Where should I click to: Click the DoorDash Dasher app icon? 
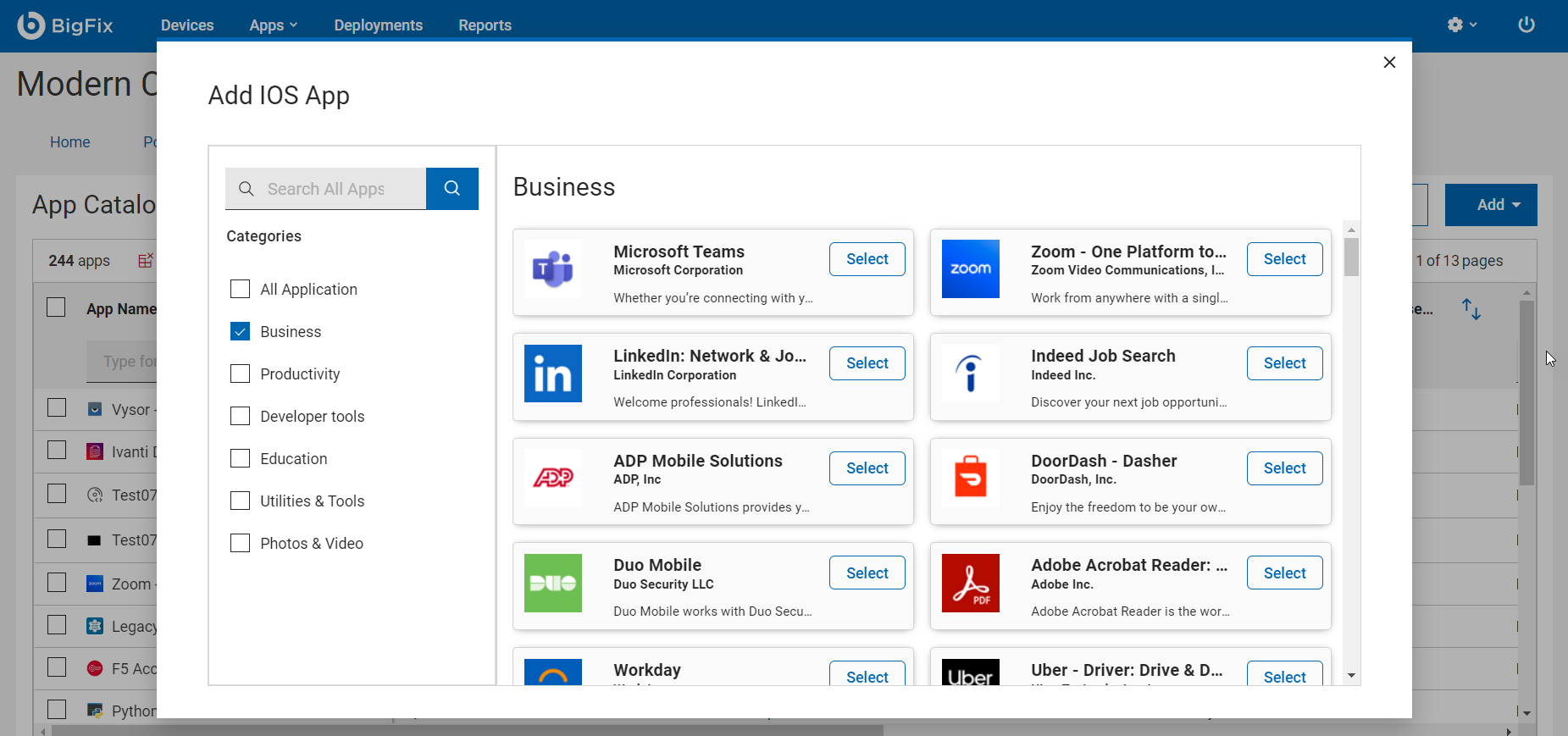(970, 478)
